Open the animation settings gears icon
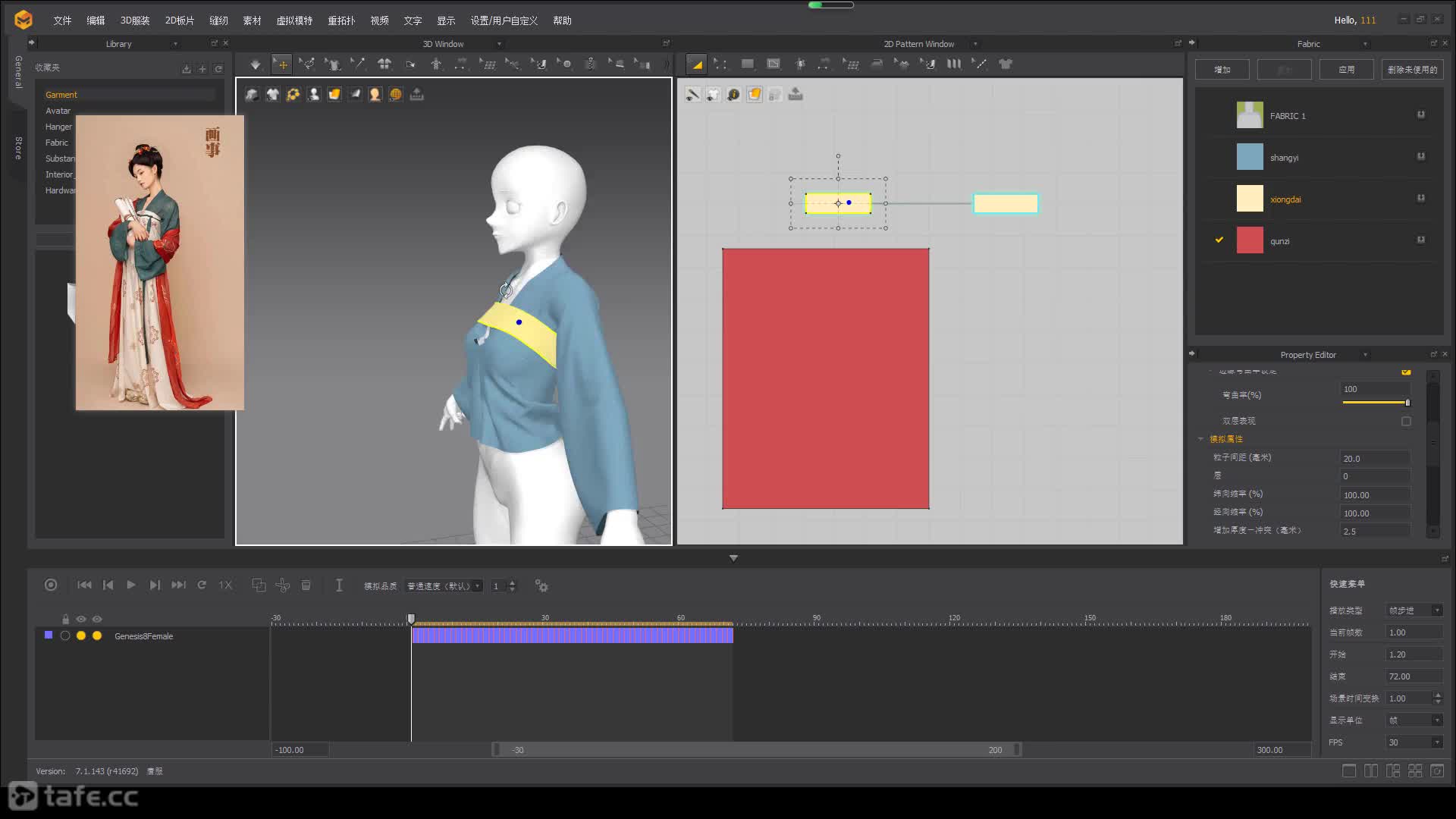The image size is (1456, 819). [x=541, y=585]
